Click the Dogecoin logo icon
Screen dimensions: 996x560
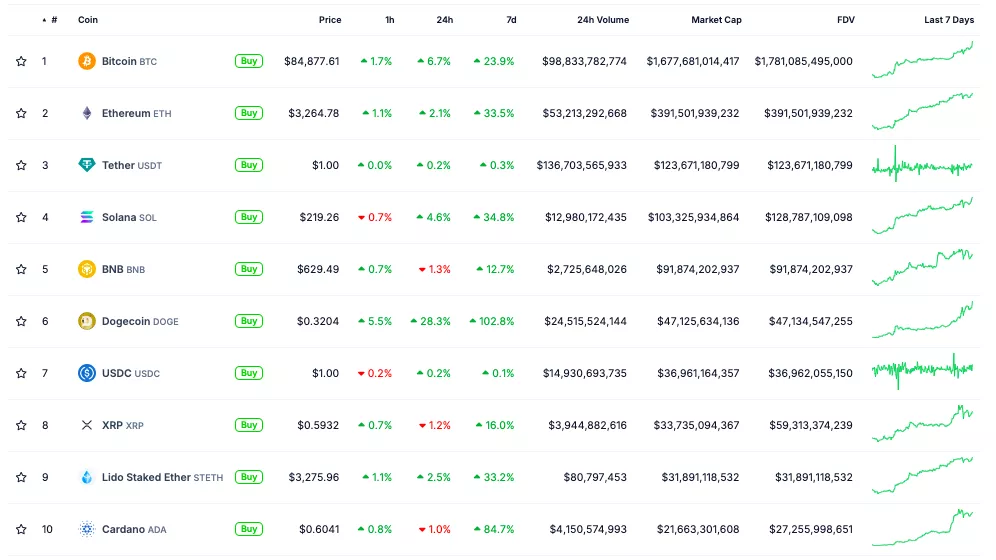coord(87,321)
